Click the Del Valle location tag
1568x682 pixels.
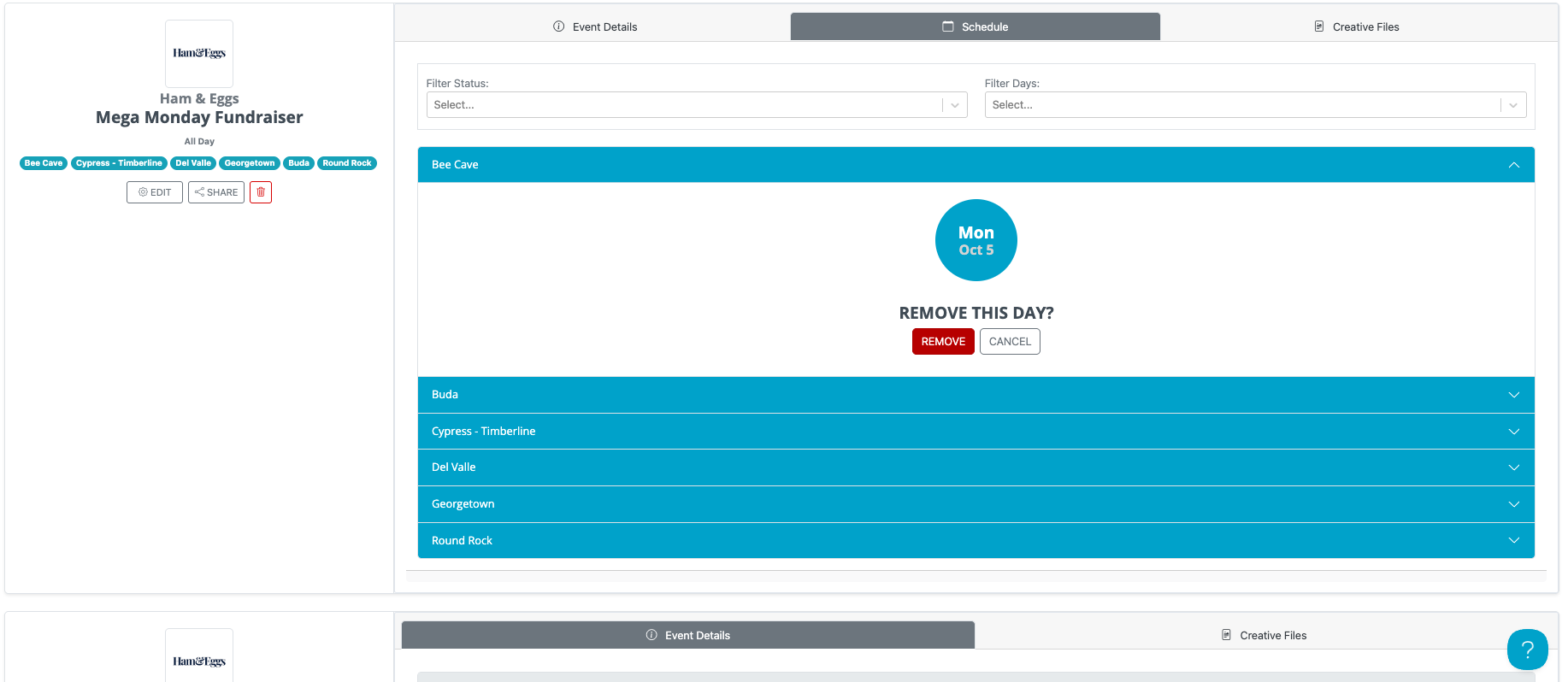pyautogui.click(x=193, y=163)
